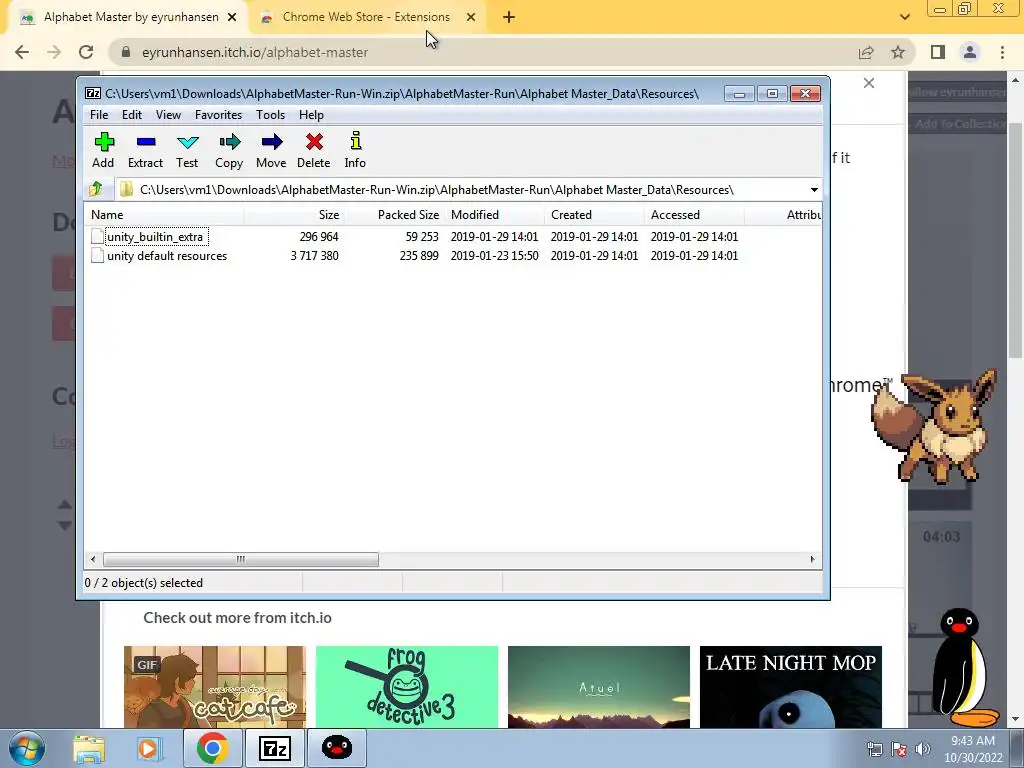Screen dimensions: 1024x768
Task: Click the penguin app taskbar icon
Action: click(x=337, y=748)
